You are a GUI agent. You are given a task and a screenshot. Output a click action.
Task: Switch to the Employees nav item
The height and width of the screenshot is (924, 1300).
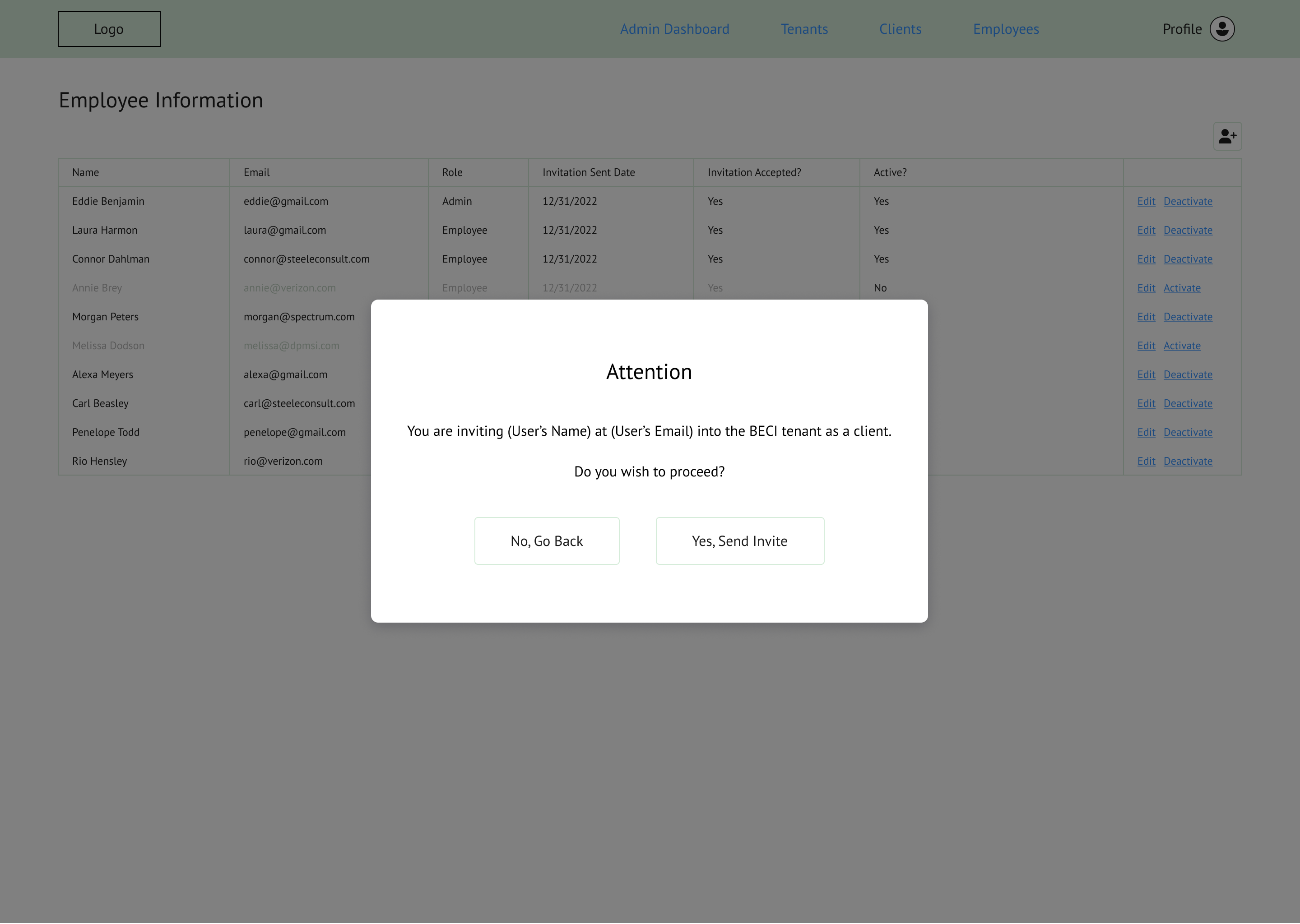point(1006,29)
